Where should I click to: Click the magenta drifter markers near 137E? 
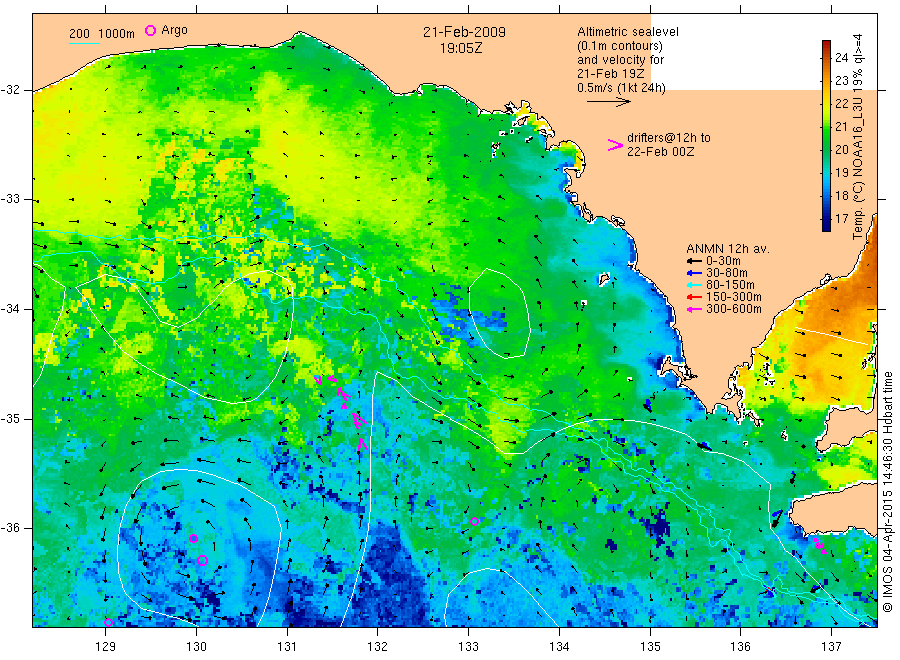click(821, 546)
